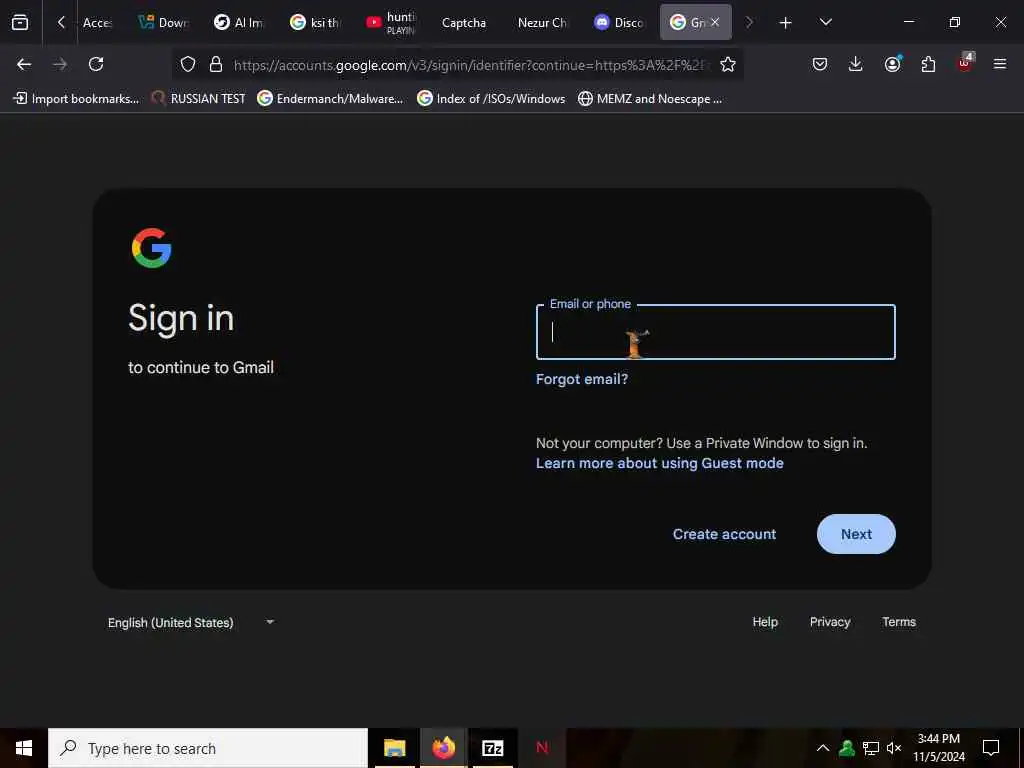Open the extensions puzzle icon
The width and height of the screenshot is (1024, 768).
tap(928, 64)
